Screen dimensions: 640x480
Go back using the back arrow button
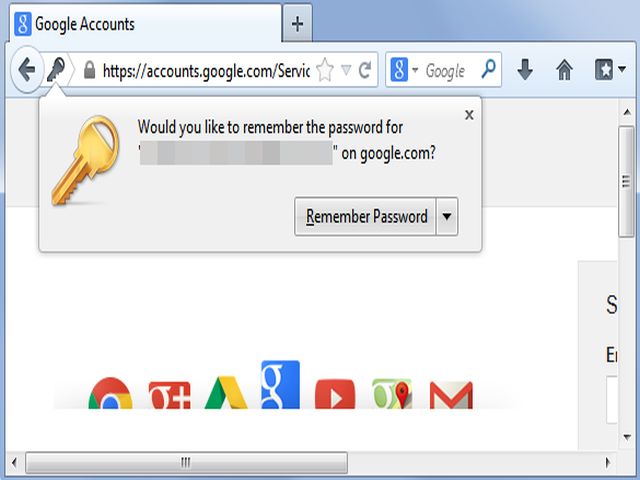click(x=27, y=69)
